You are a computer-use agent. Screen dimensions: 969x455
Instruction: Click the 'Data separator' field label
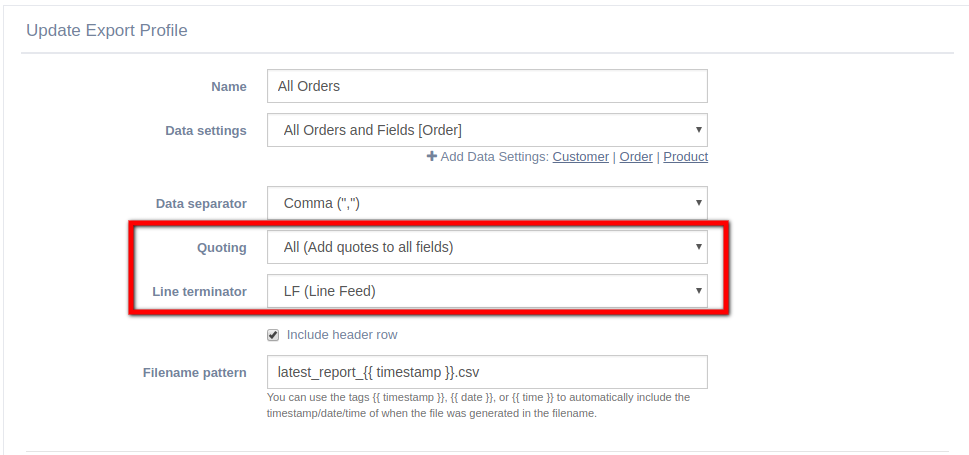[201, 203]
